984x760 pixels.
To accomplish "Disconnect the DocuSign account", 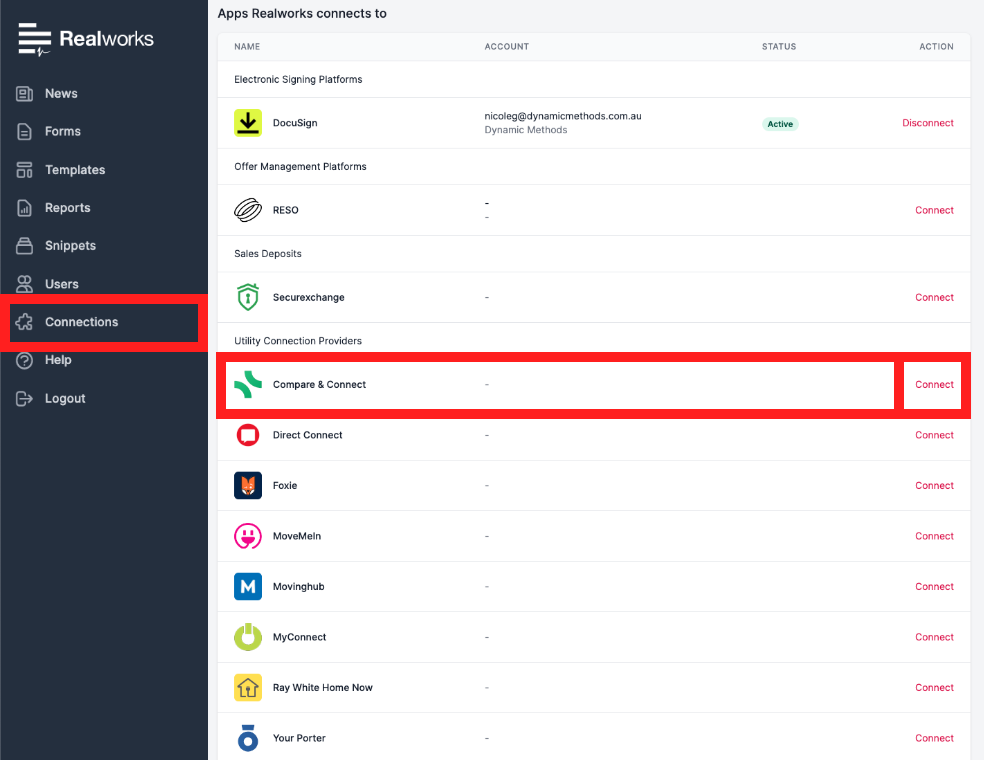I will [x=928, y=123].
